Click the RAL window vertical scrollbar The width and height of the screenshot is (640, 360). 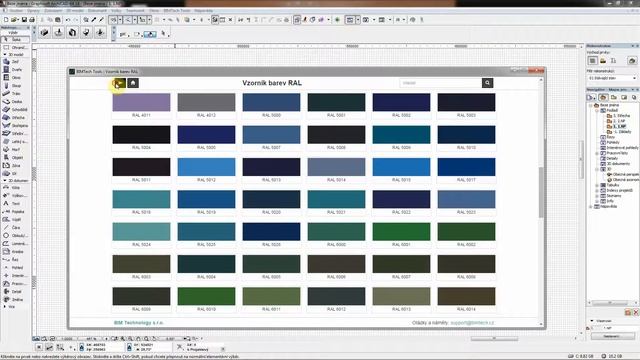[541, 192]
